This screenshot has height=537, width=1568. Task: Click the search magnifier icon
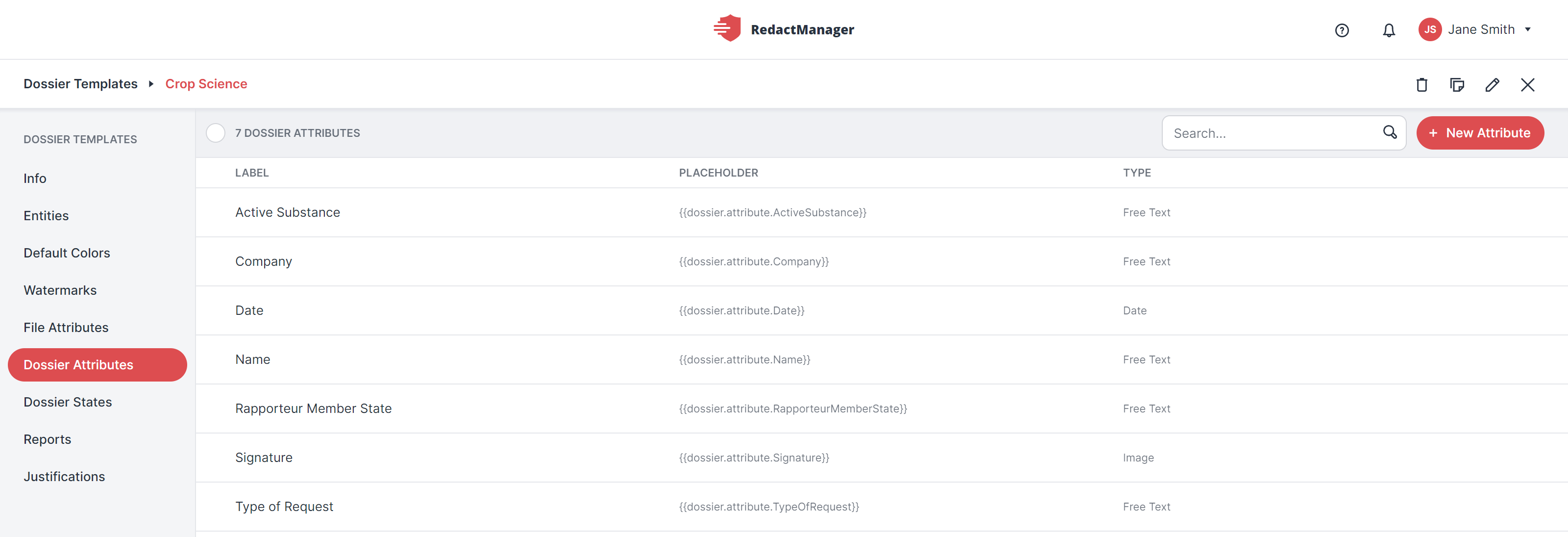[1390, 132]
